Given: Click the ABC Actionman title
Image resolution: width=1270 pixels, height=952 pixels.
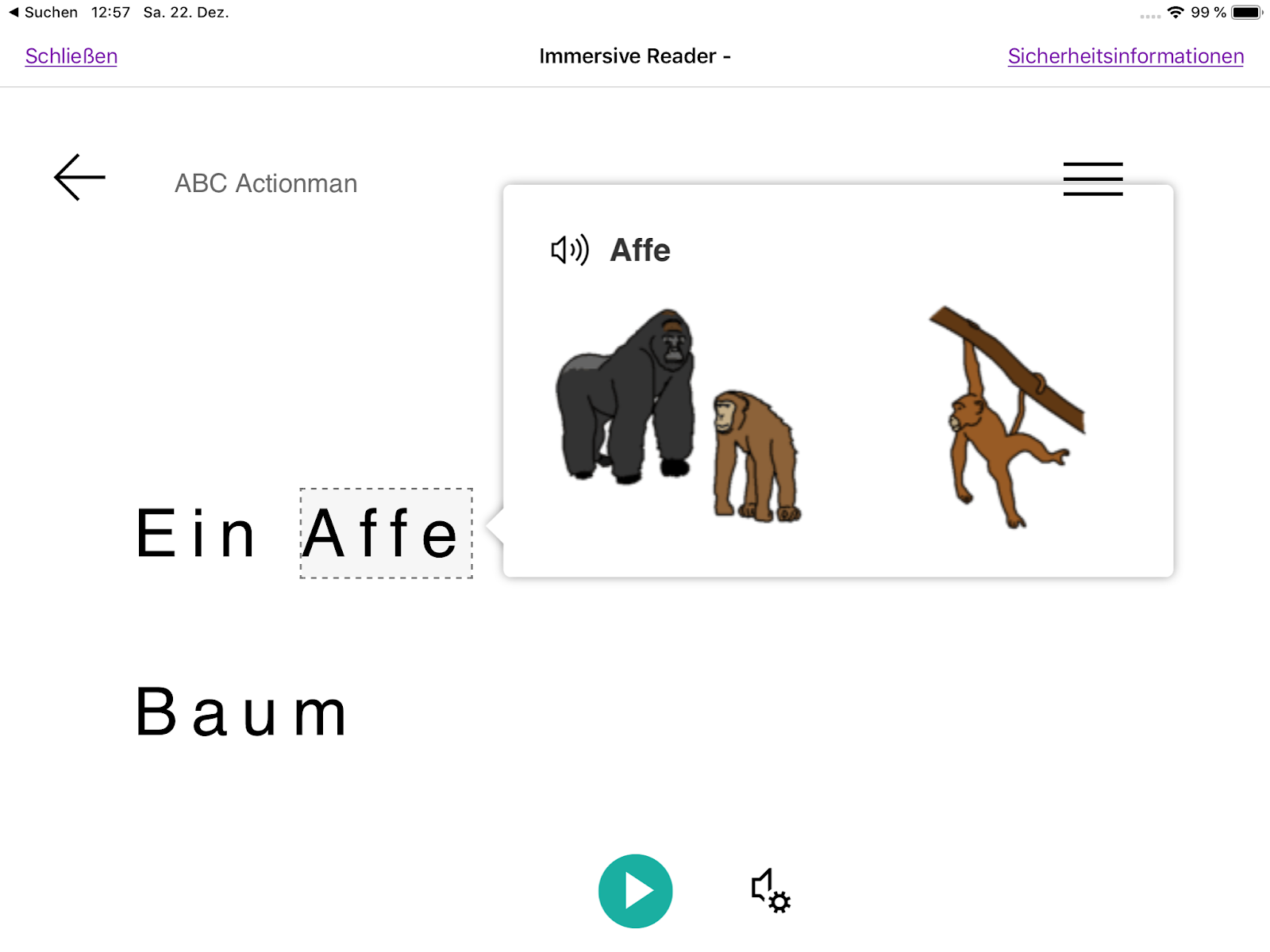Looking at the screenshot, I should (x=266, y=183).
